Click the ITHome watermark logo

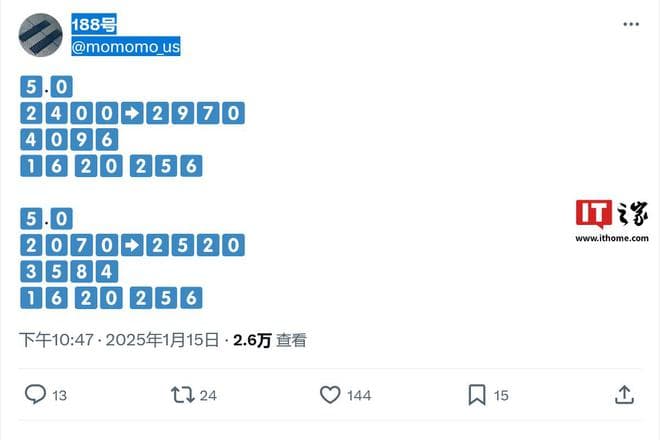point(611,214)
